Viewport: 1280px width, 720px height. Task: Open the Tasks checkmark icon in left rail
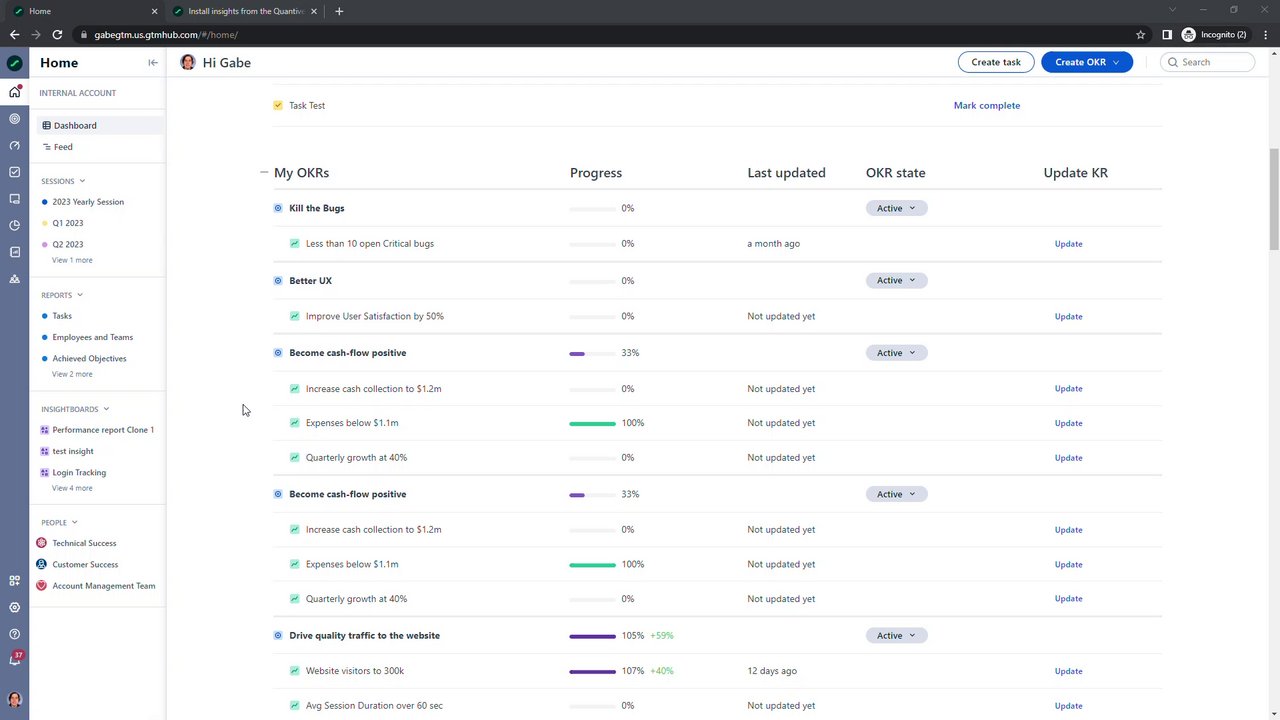point(14,172)
